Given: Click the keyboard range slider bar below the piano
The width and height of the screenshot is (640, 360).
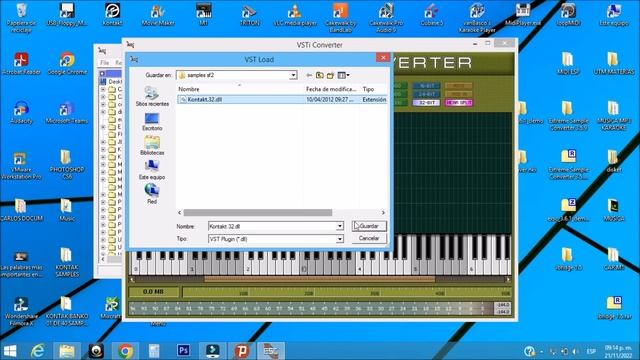Looking at the screenshot, I should [x=320, y=280].
